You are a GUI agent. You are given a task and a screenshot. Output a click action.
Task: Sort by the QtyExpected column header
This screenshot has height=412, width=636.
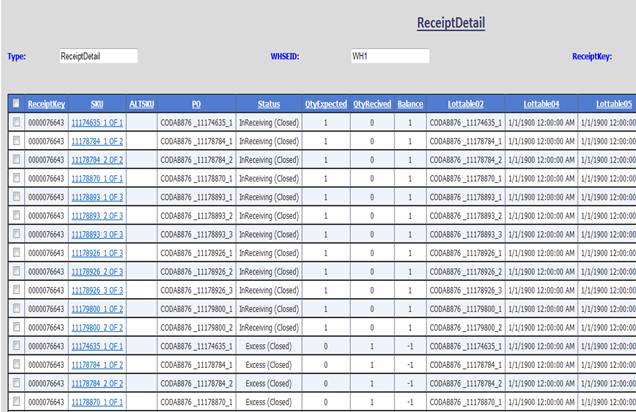pos(326,105)
